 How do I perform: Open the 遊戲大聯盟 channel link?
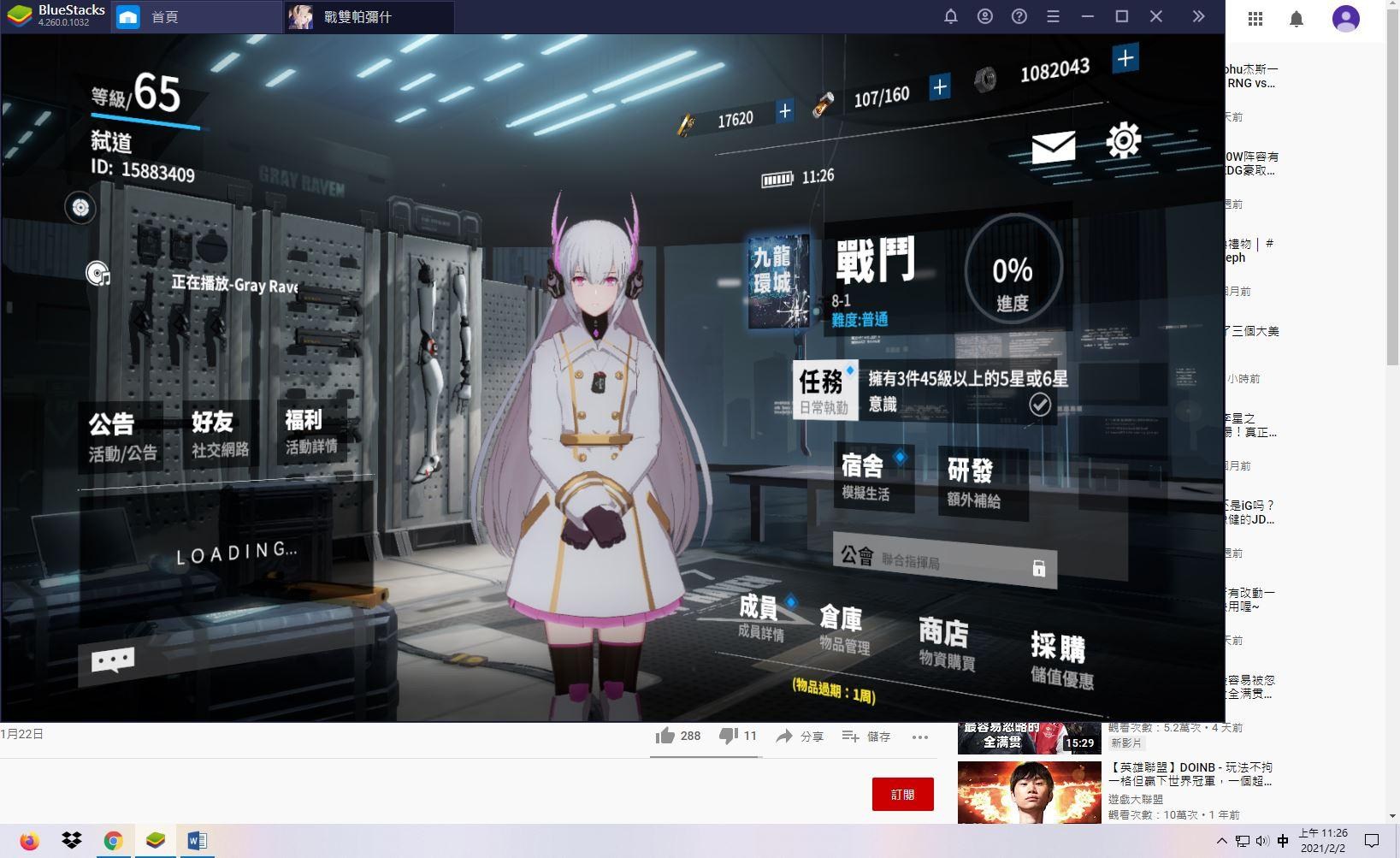pyautogui.click(x=1135, y=799)
